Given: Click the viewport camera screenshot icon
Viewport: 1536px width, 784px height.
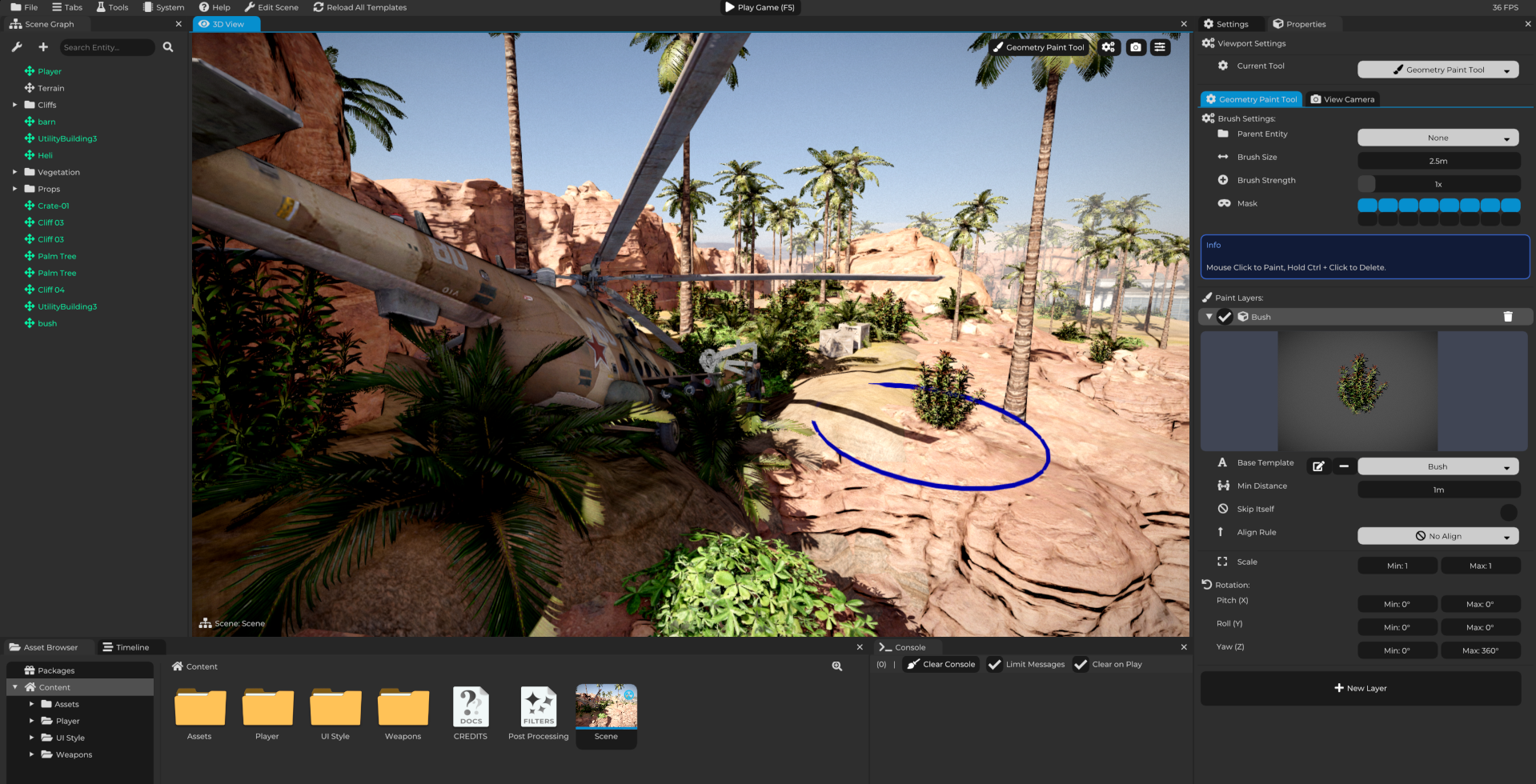Looking at the screenshot, I should click(1135, 47).
